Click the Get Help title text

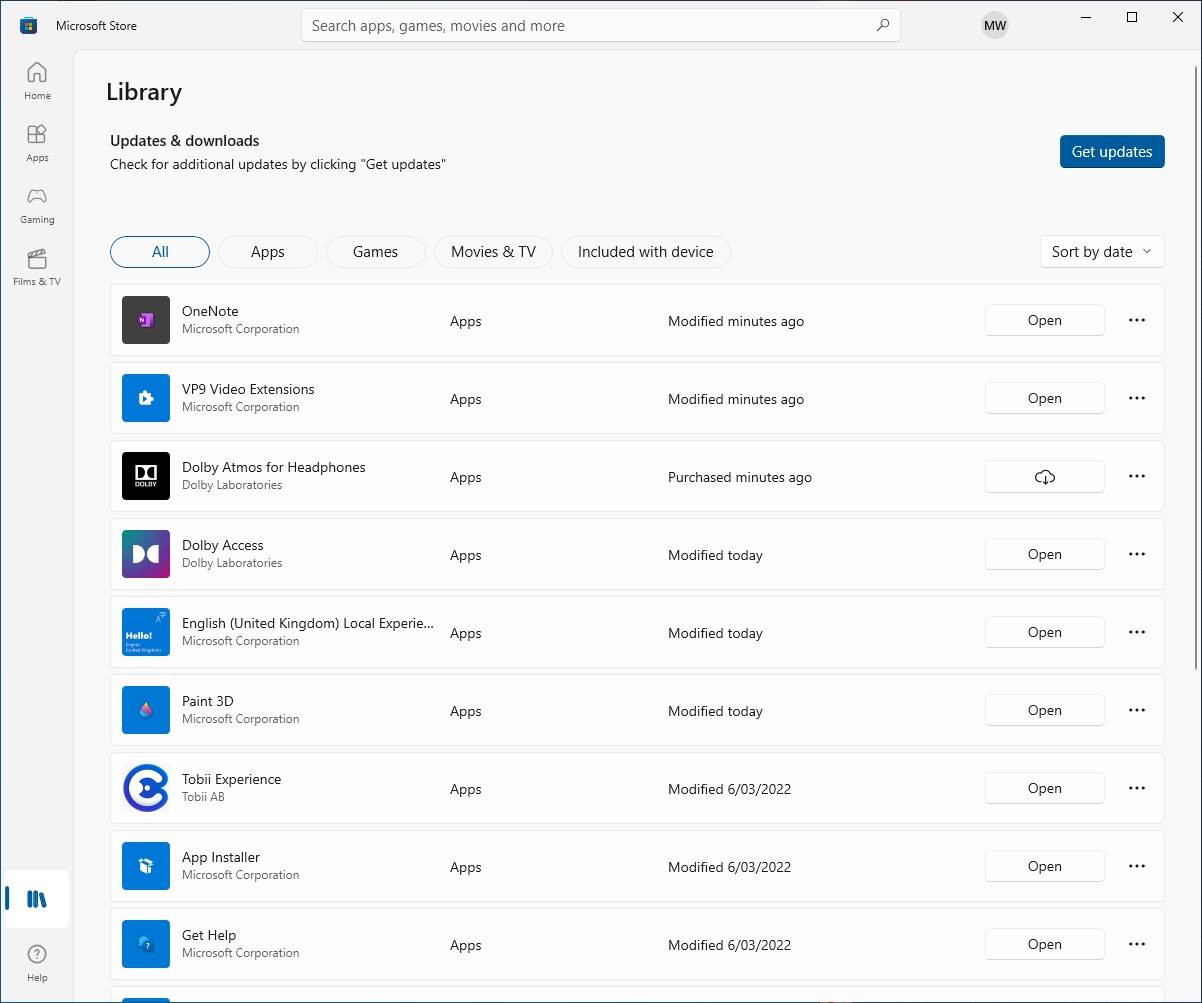[x=209, y=935]
